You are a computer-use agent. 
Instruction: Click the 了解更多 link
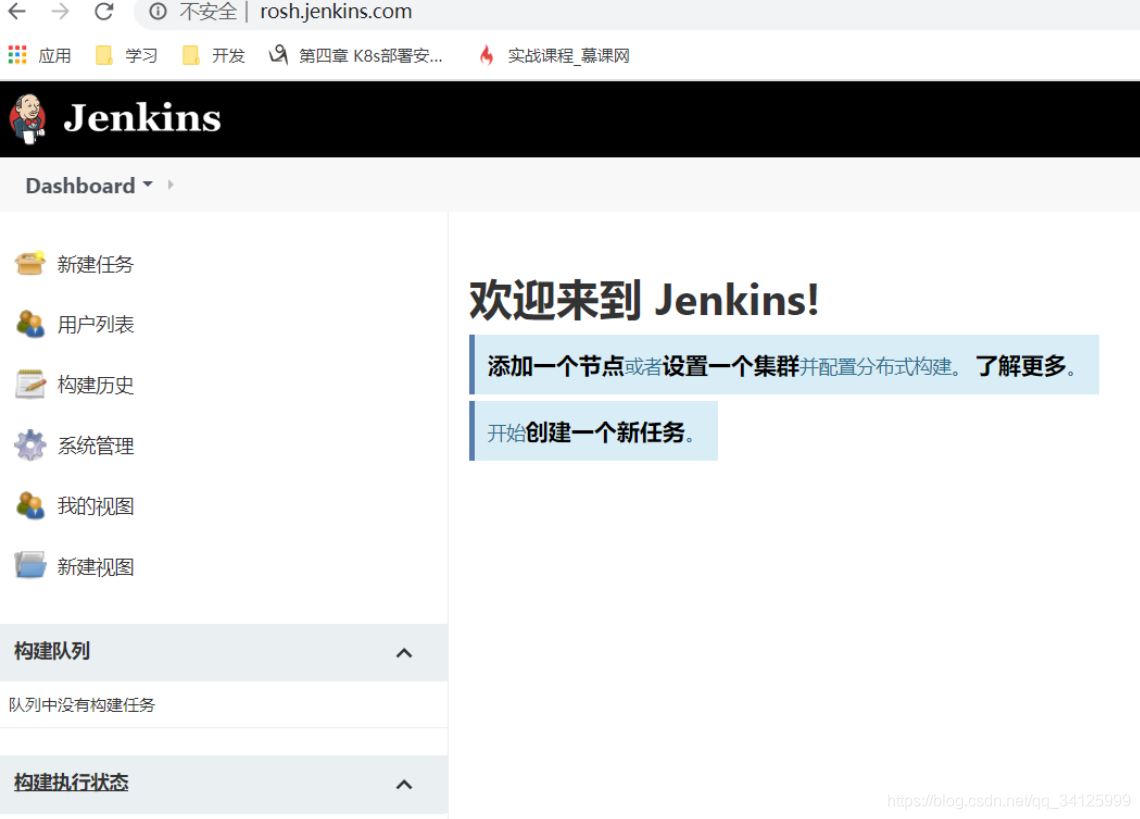click(1021, 366)
